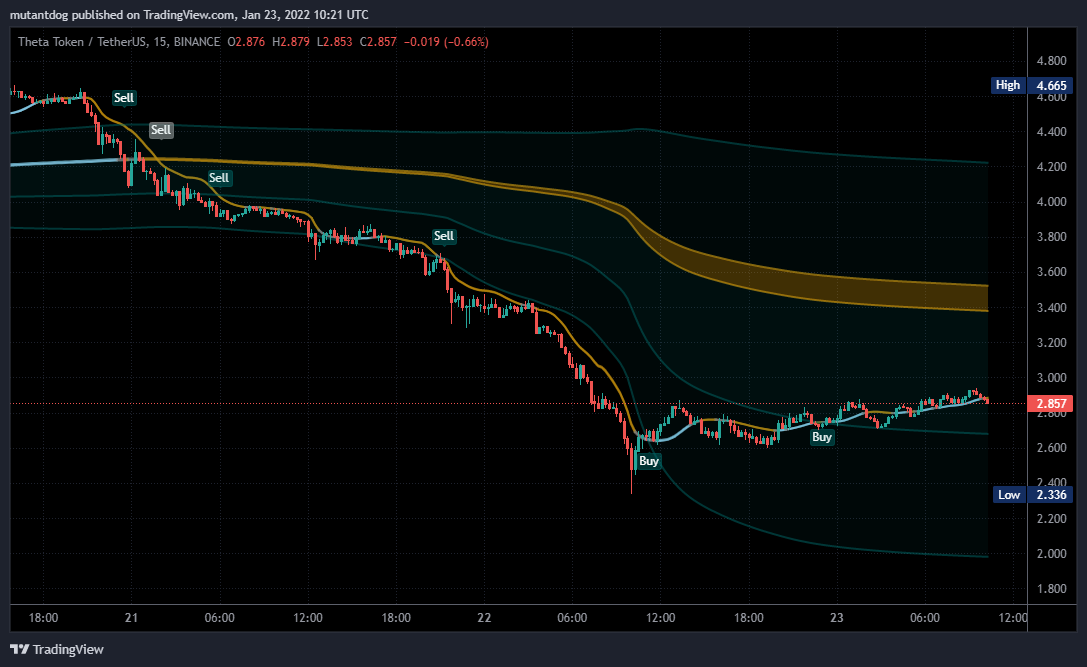1087x667 pixels.
Task: Click the 21 date label on time axis
Action: [131, 618]
